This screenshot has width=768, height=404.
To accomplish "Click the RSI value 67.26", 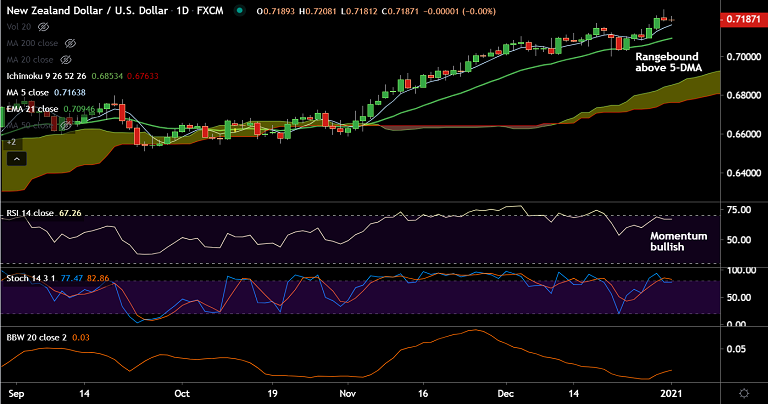I will coord(70,213).
